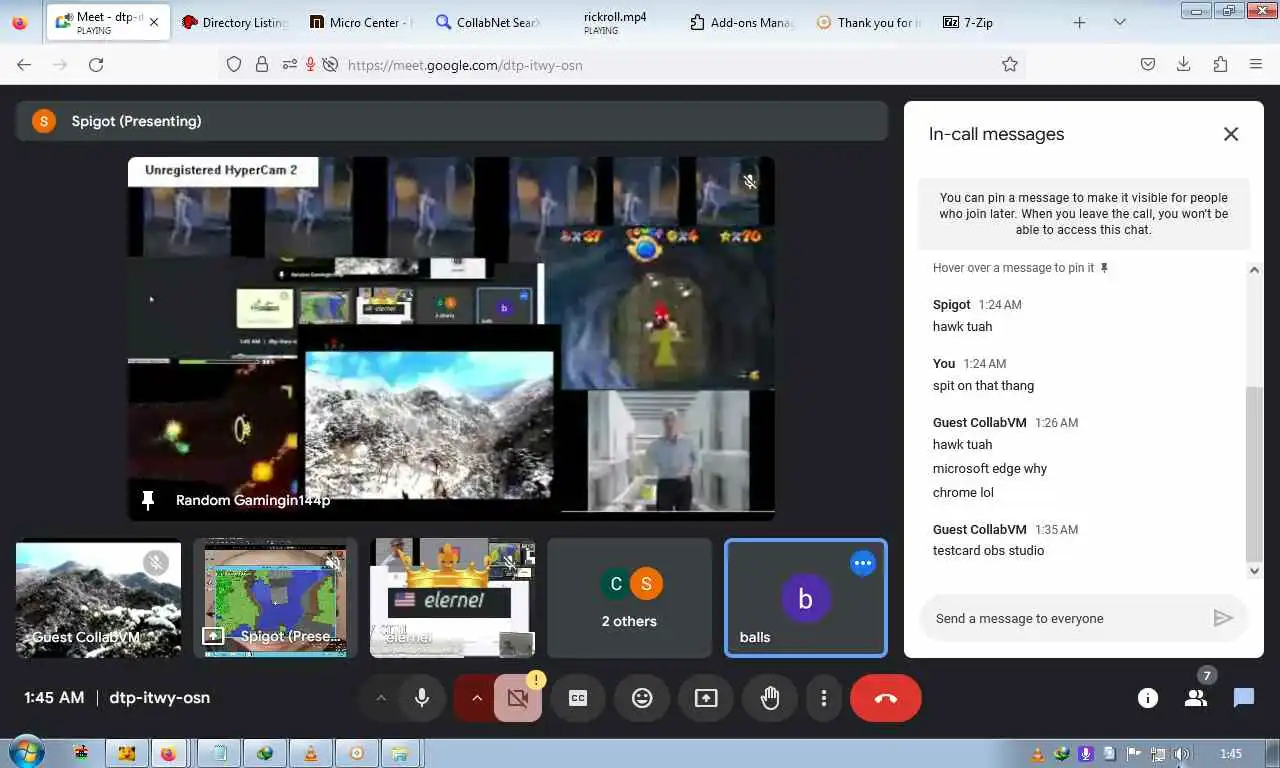Close the In-call messages panel

(1231, 134)
